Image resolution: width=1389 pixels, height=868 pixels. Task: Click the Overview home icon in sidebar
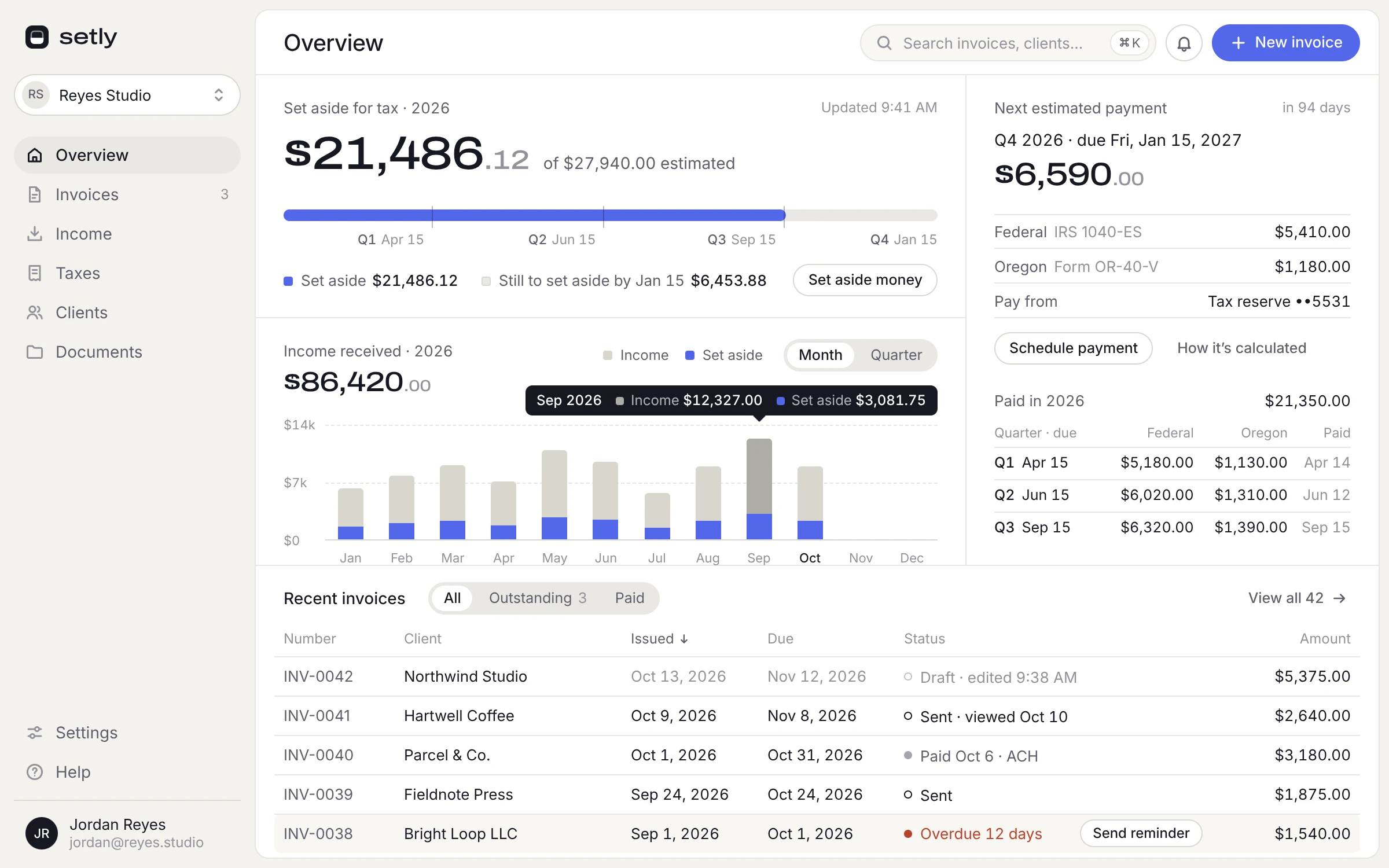pyautogui.click(x=35, y=155)
